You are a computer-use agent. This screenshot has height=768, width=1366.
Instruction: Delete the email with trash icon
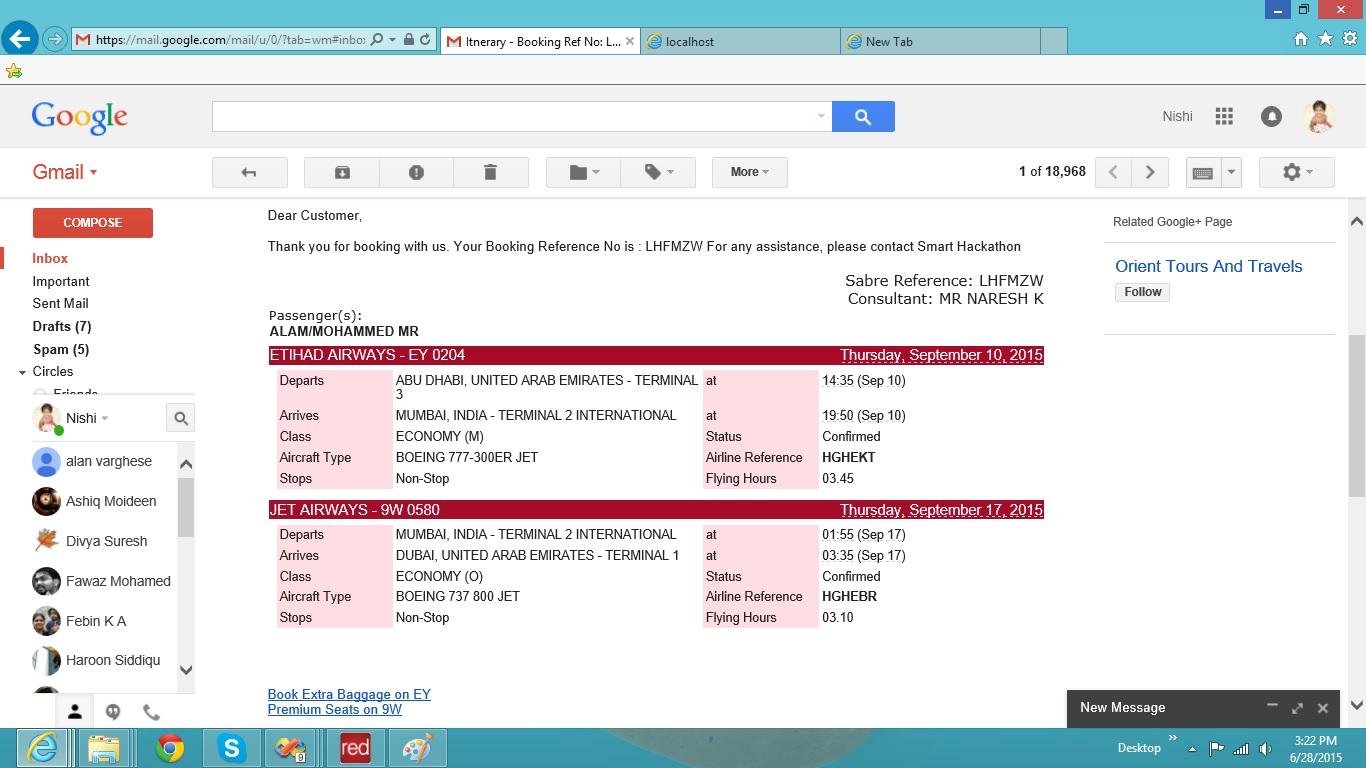click(490, 172)
